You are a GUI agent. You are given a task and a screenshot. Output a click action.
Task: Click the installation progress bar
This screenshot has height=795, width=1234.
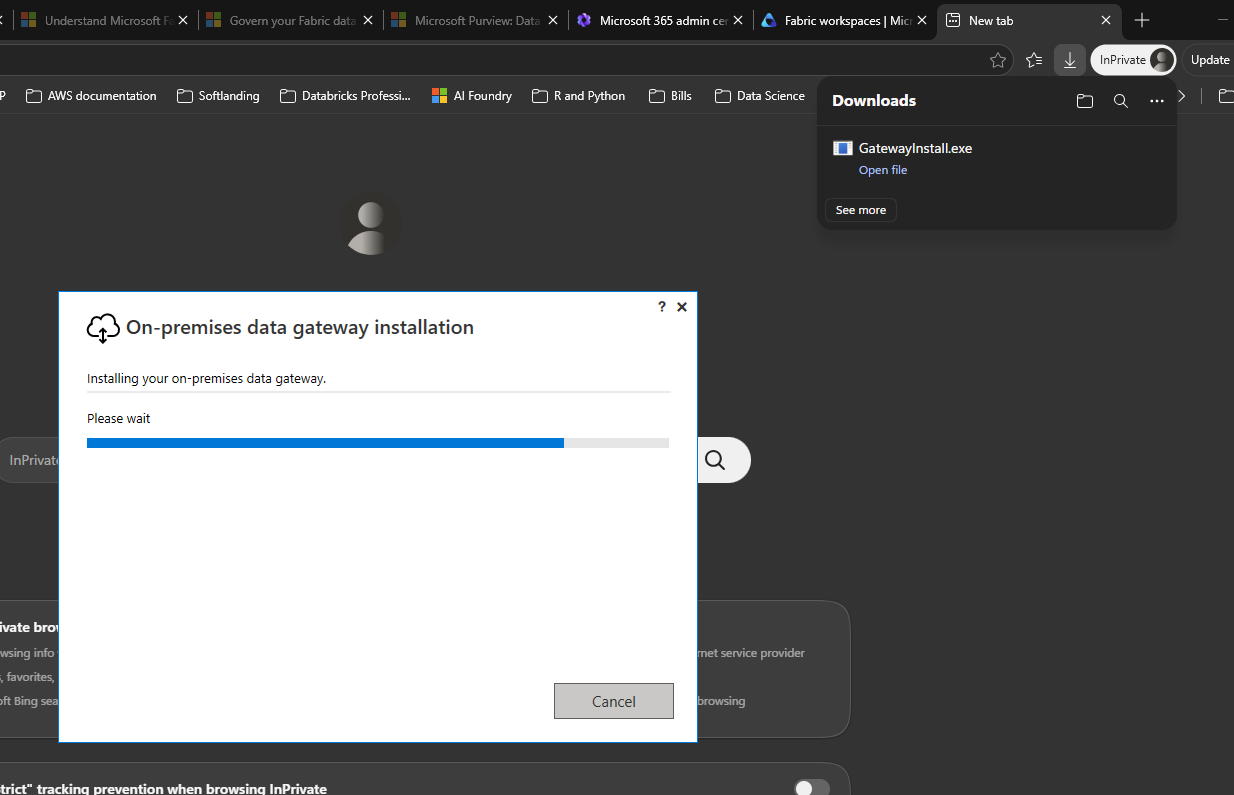tap(378, 443)
